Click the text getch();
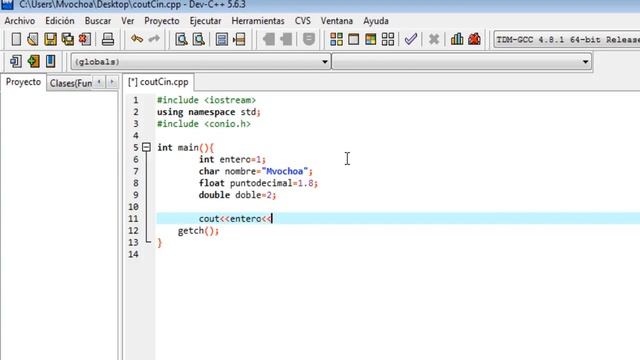640x360 pixels. (198, 231)
